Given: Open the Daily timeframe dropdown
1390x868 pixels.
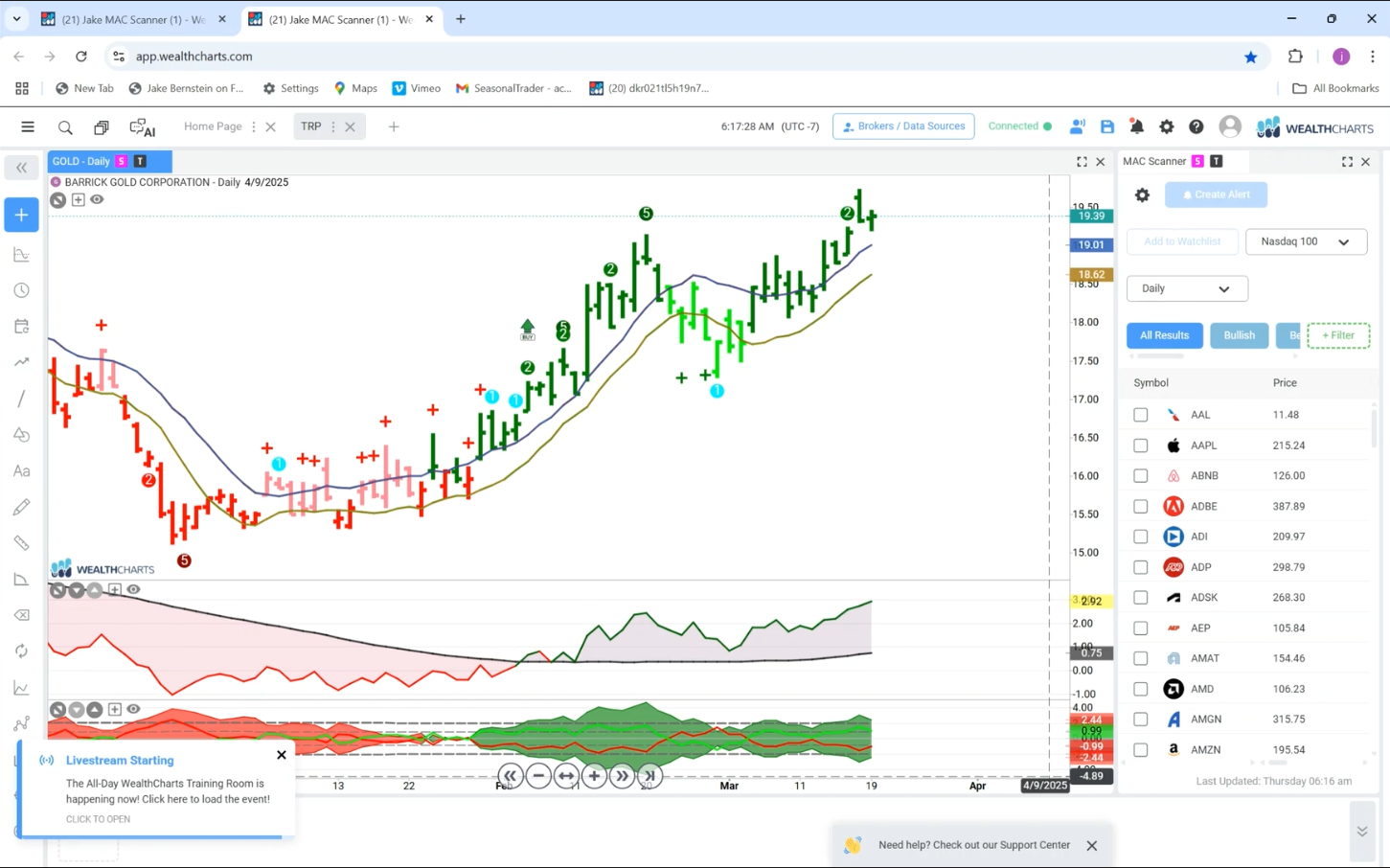Looking at the screenshot, I should coord(1187,288).
